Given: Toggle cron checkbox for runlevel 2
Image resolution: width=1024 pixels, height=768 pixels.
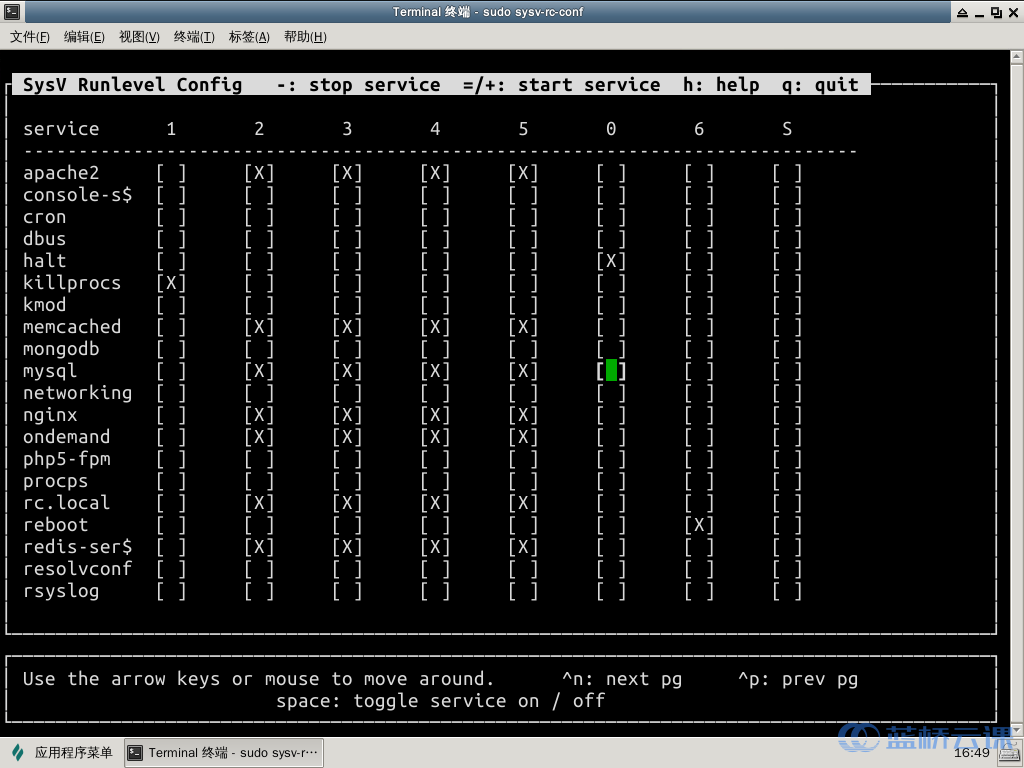Looking at the screenshot, I should [x=259, y=217].
